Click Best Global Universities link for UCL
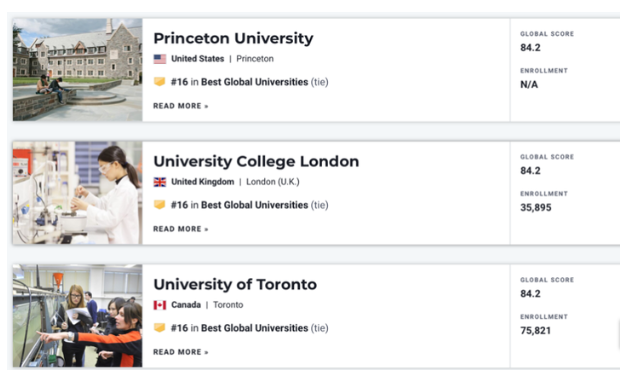Image resolution: width=622 pixels, height=370 pixels. (x=254, y=205)
